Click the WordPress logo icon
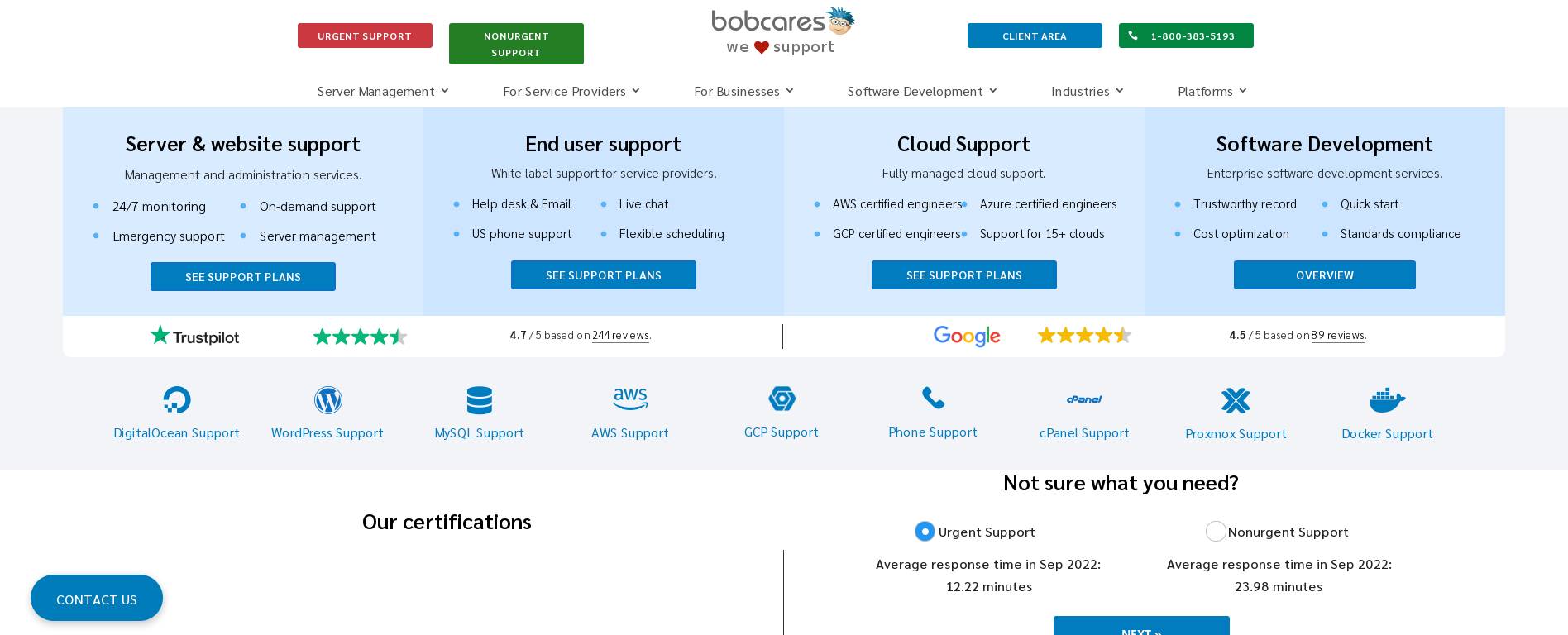The height and width of the screenshot is (635, 1568). coord(327,400)
